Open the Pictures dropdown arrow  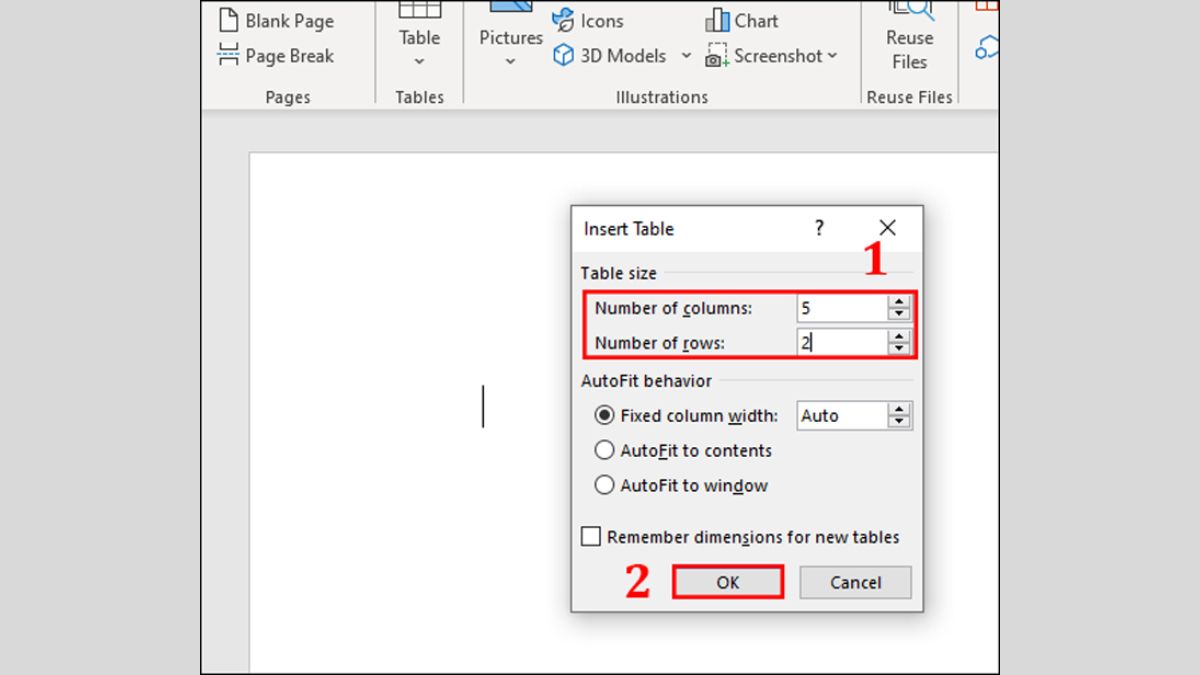(x=510, y=62)
